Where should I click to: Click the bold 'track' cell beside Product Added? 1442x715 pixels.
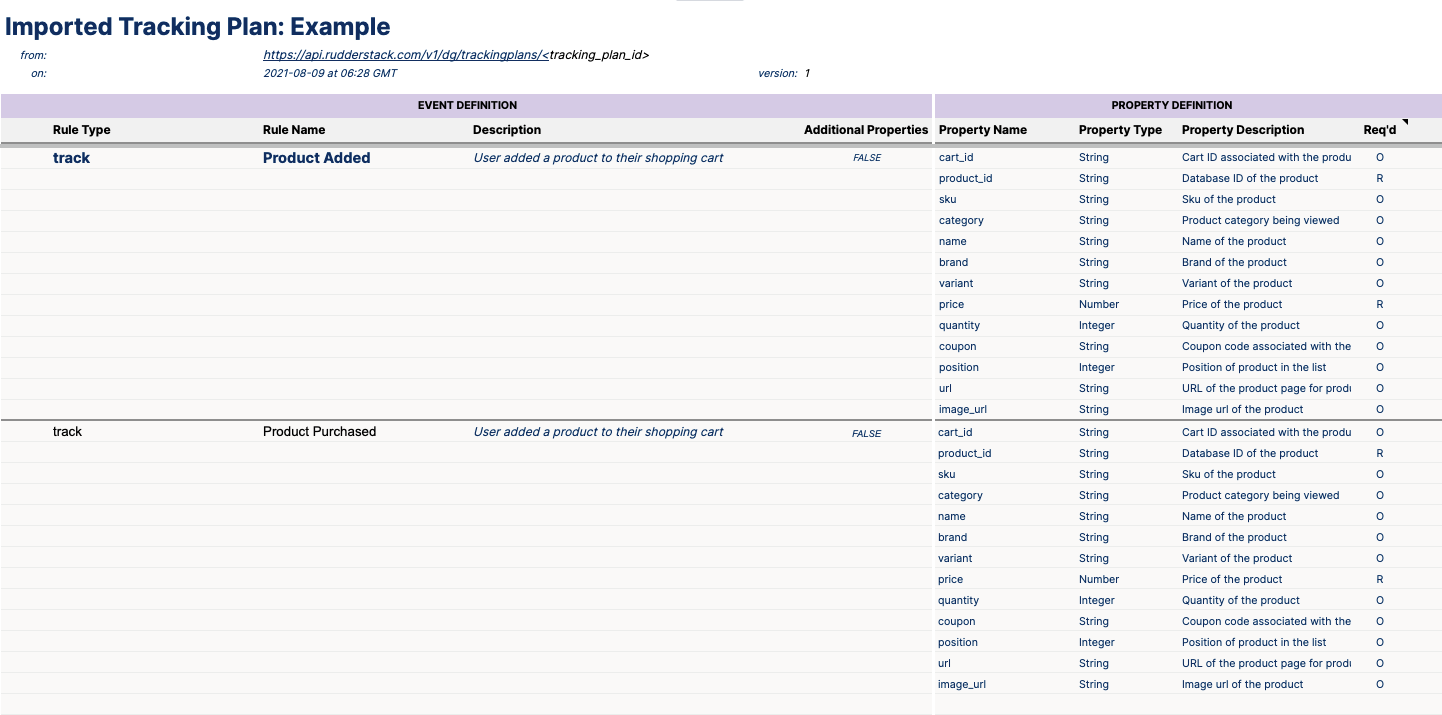point(71,158)
